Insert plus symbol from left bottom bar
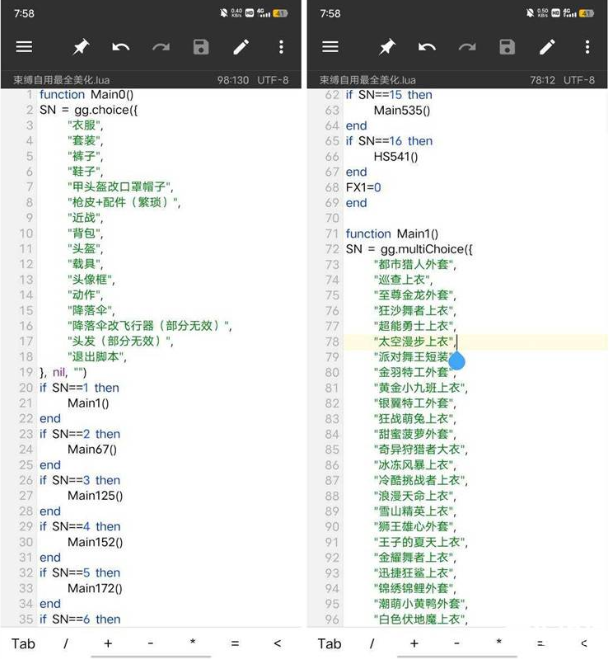Viewport: 610px width, 659px height. 108,643
